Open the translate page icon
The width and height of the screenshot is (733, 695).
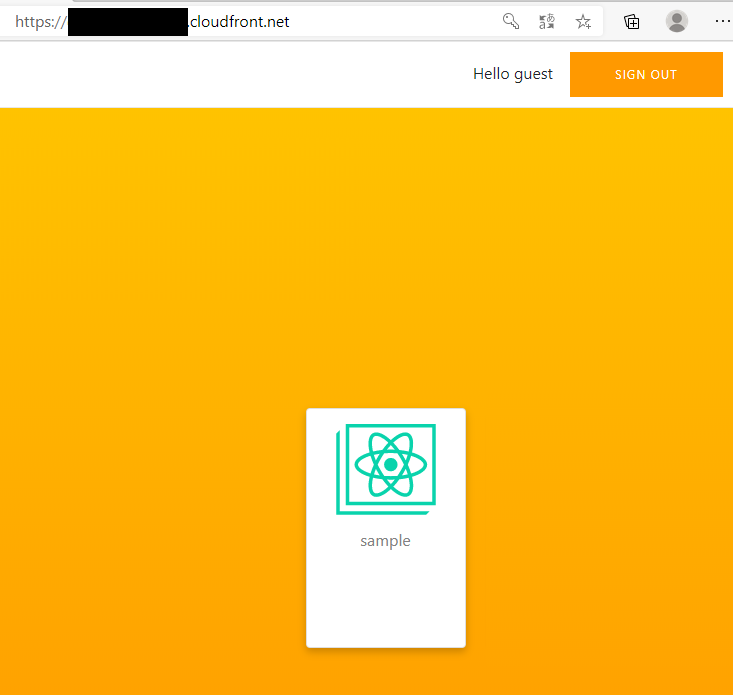tap(546, 21)
